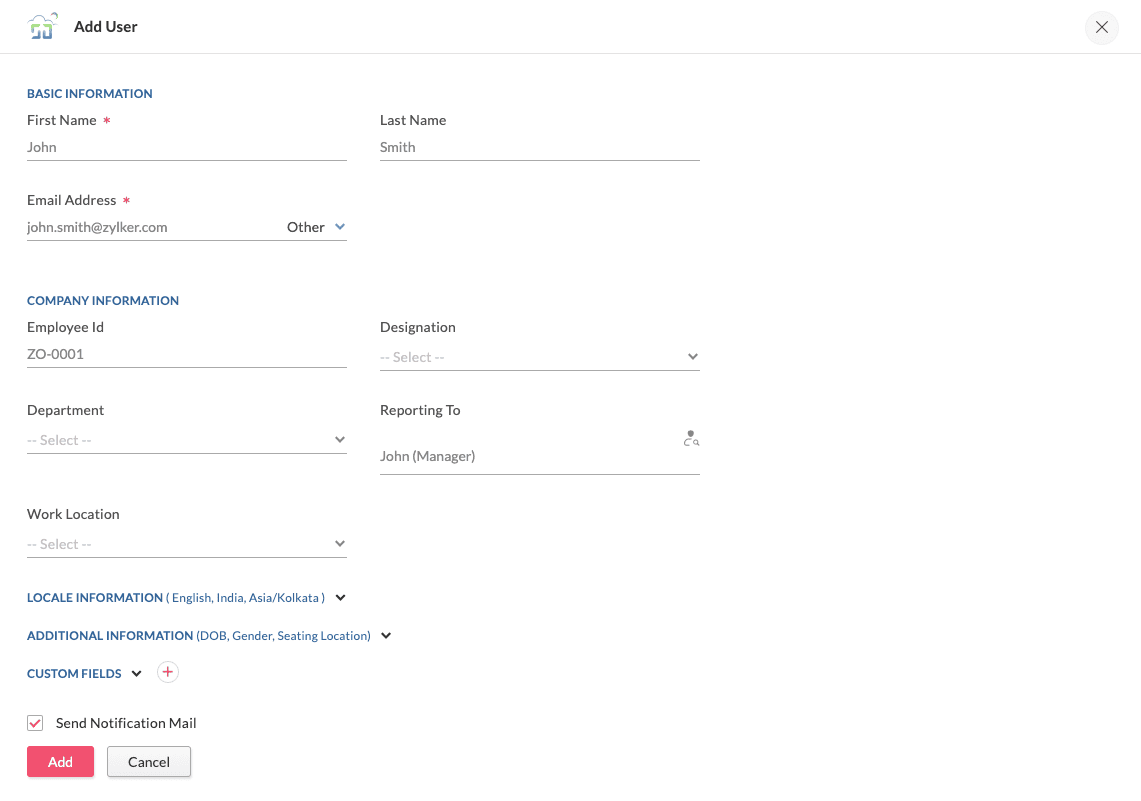Click the First Name input field
Viewport: 1141px width, 801px height.
pos(186,147)
